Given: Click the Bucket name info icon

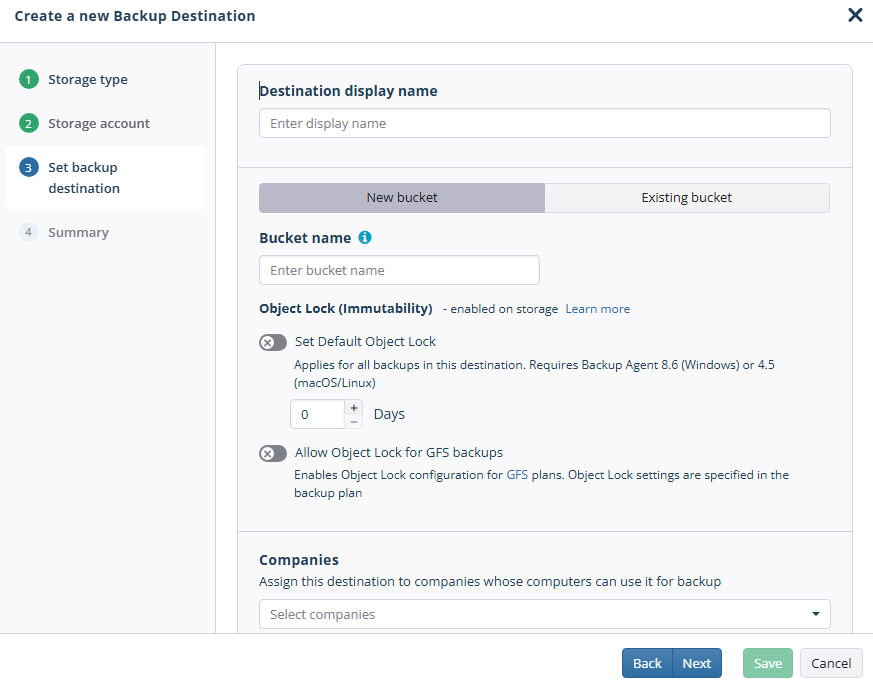Looking at the screenshot, I should (365, 238).
